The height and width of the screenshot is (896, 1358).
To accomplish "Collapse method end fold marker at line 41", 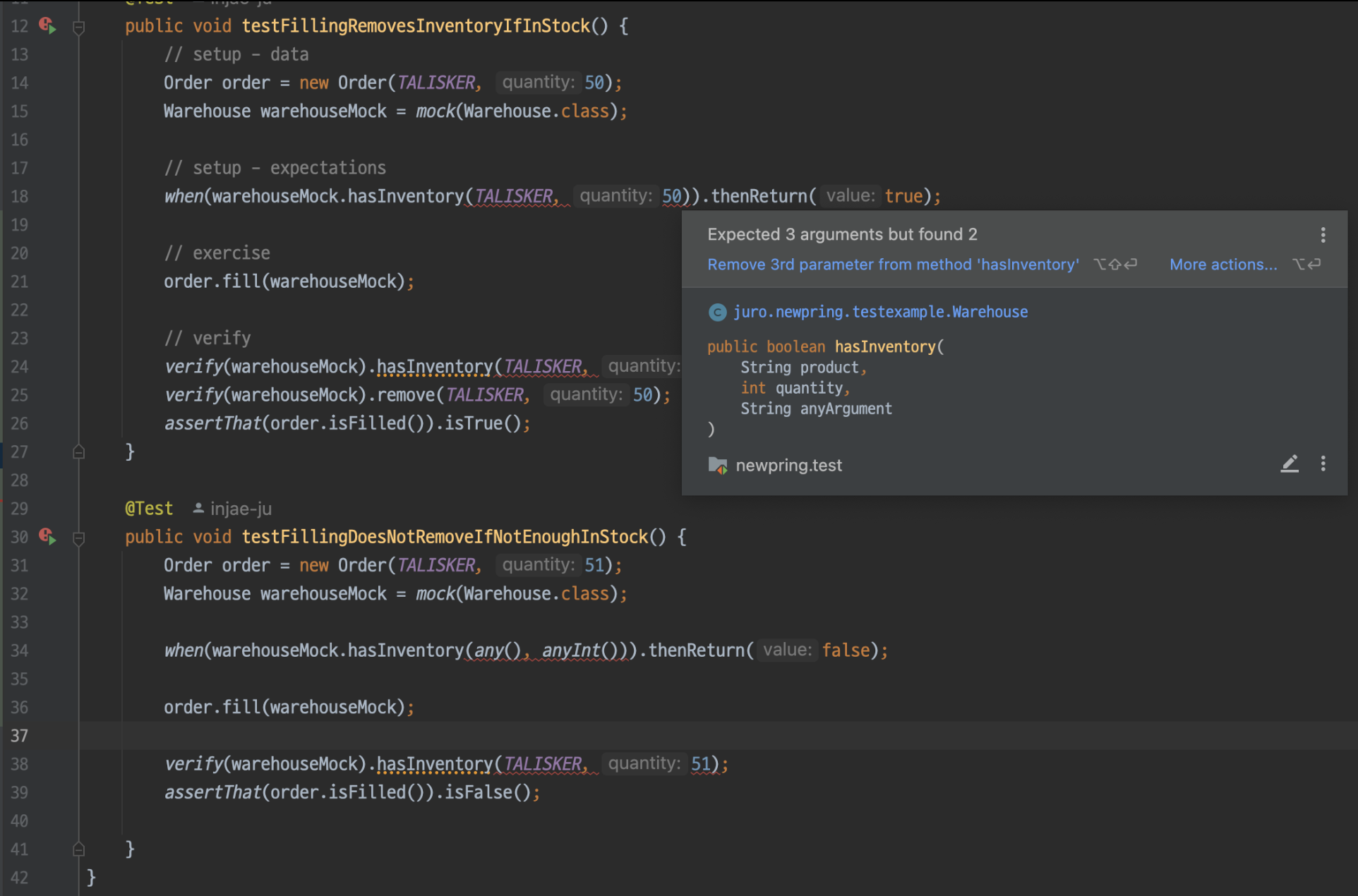I will [79, 849].
